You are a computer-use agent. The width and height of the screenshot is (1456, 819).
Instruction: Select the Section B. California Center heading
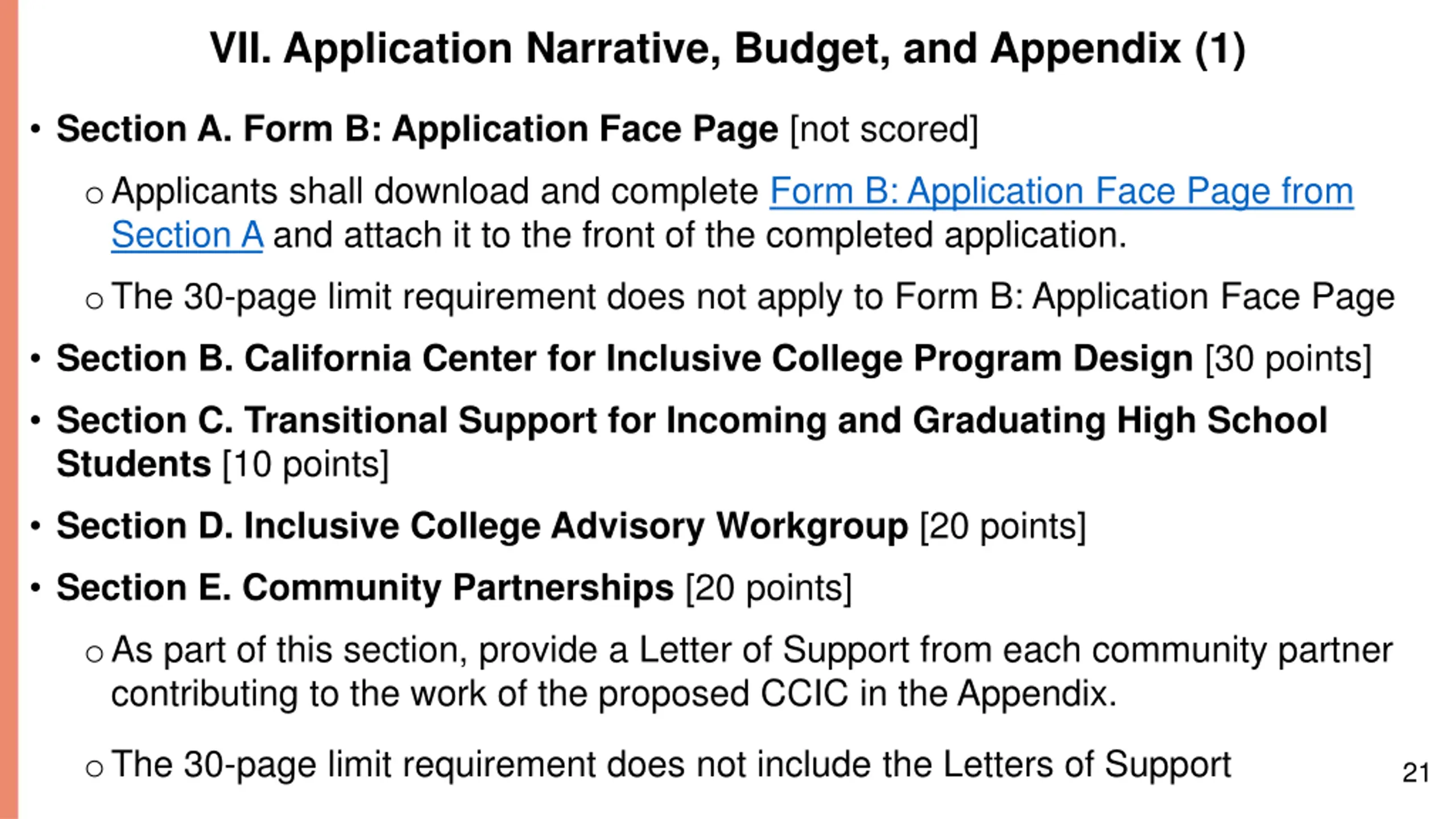[624, 359]
